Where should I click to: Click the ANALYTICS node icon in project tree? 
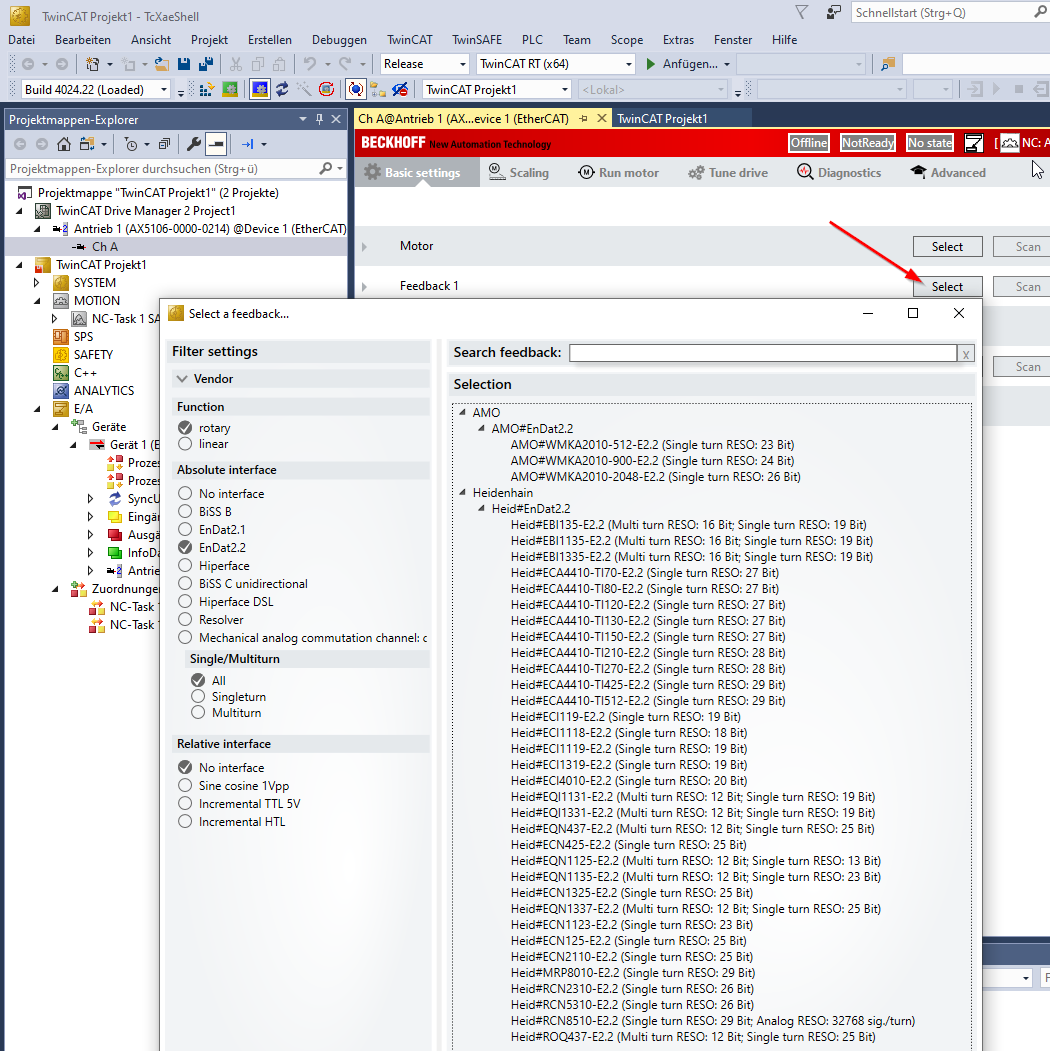[x=62, y=391]
